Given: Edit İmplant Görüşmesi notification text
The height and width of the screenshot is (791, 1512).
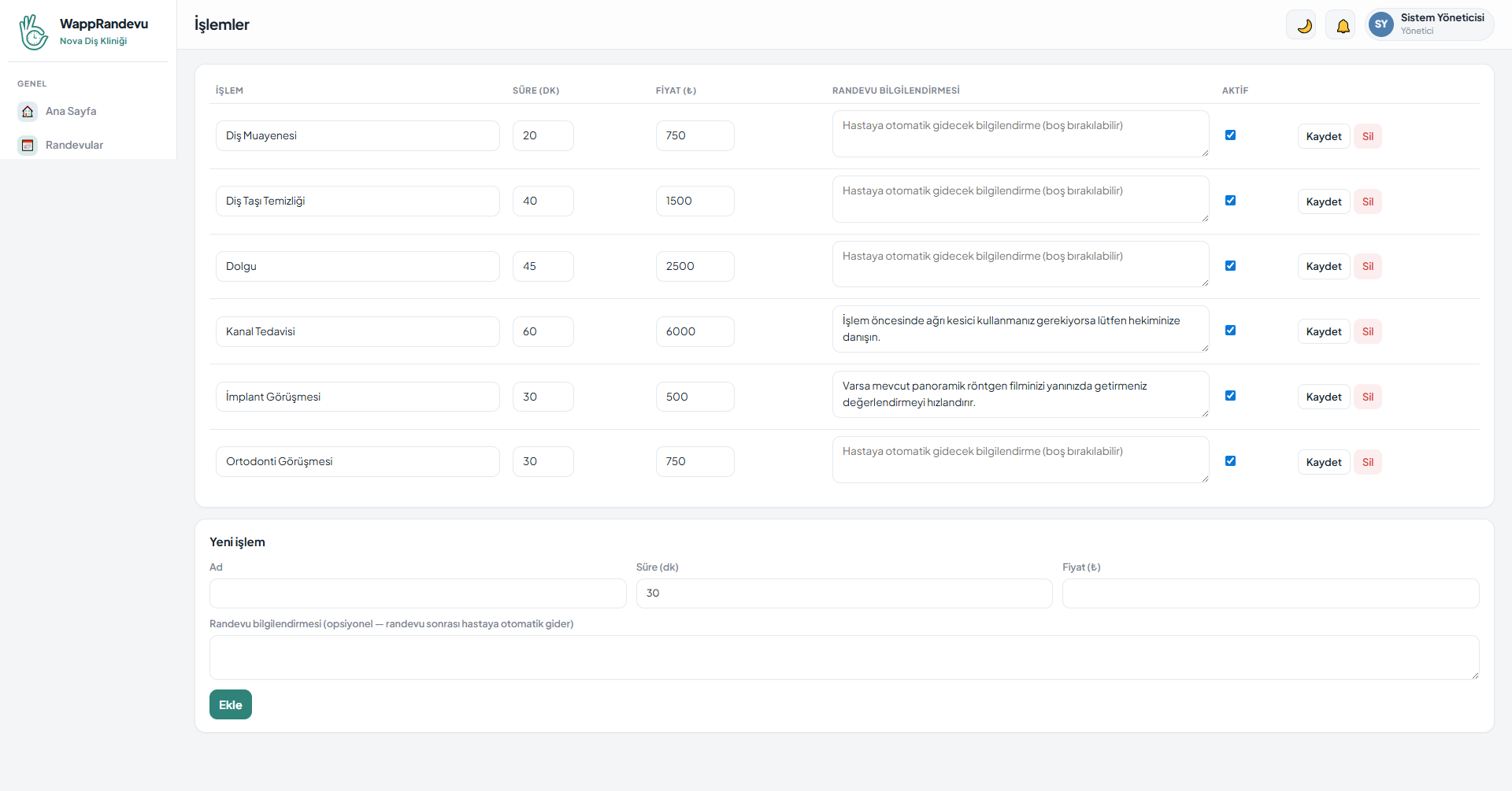Looking at the screenshot, I should tap(1021, 394).
